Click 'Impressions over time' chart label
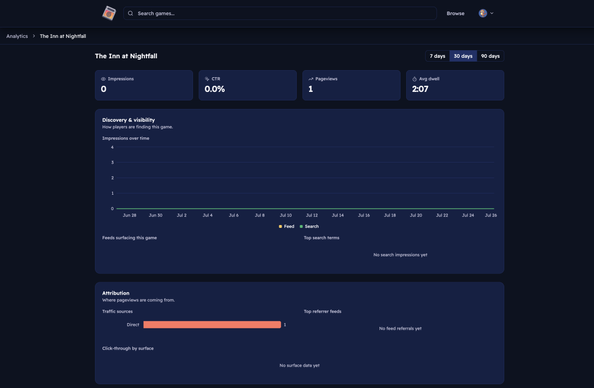The image size is (594, 388). click(x=125, y=138)
